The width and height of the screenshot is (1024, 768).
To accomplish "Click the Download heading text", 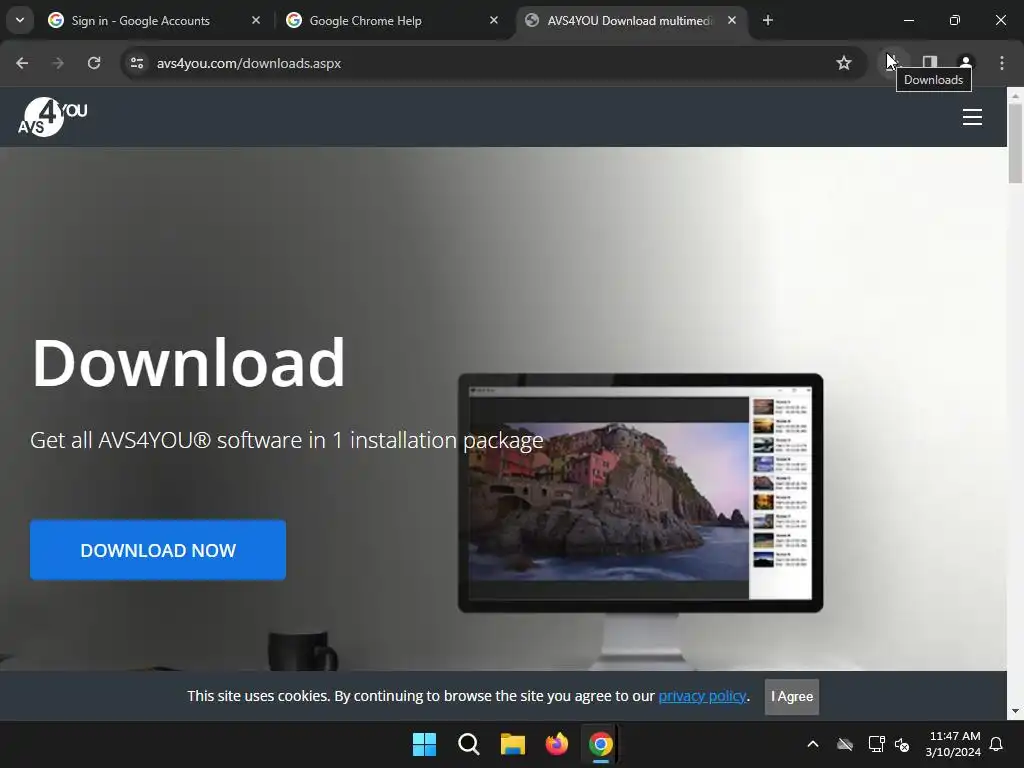I will pyautogui.click(x=189, y=362).
